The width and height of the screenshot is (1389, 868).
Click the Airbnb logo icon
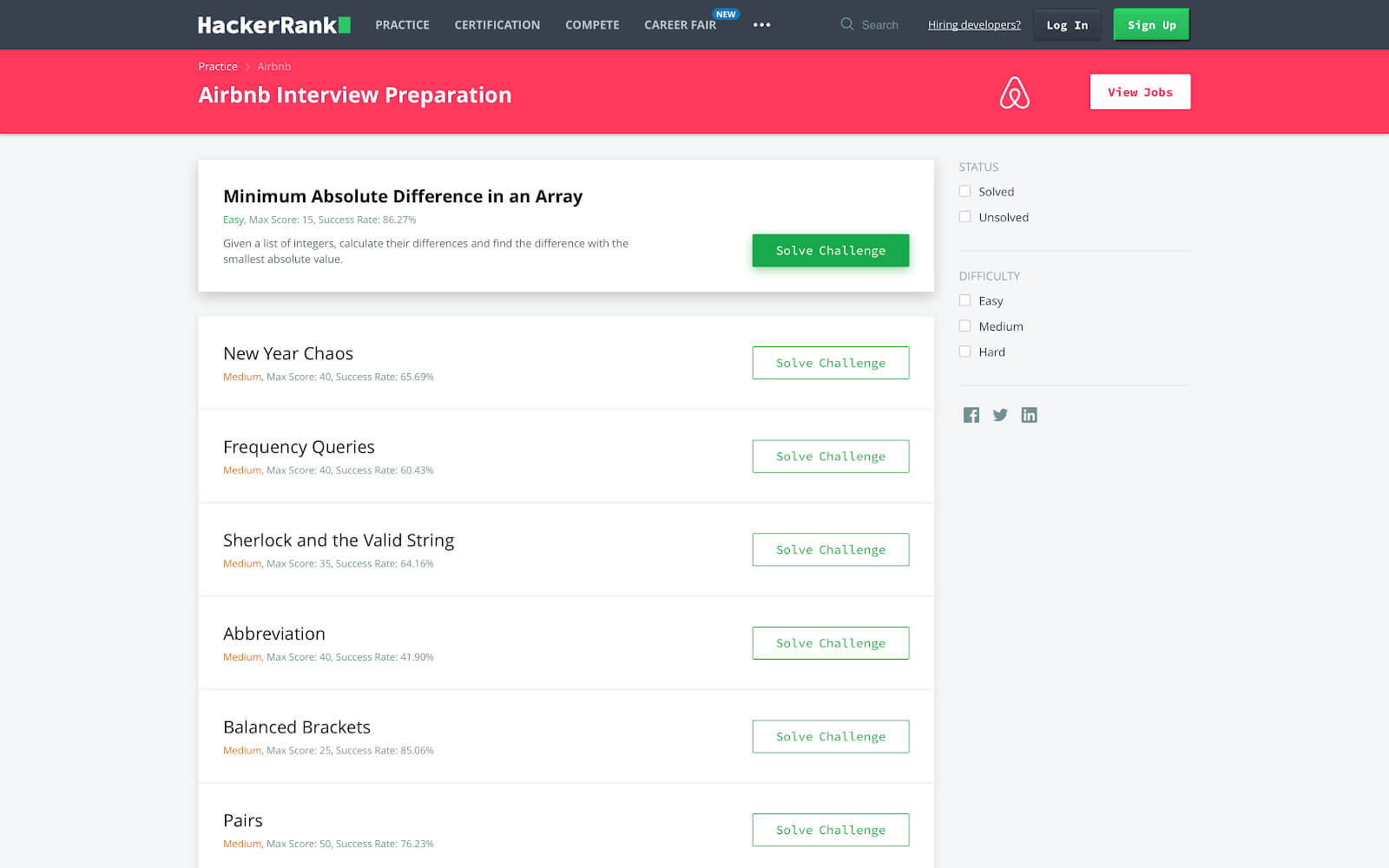(x=1014, y=92)
